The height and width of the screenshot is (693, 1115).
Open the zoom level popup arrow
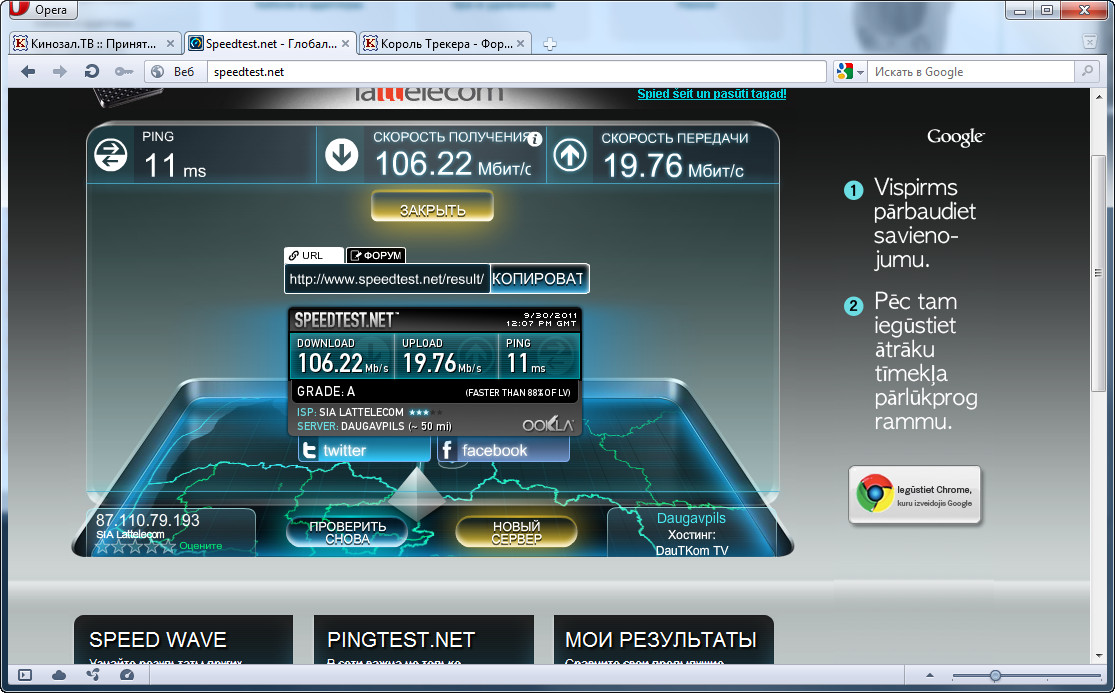(929, 675)
